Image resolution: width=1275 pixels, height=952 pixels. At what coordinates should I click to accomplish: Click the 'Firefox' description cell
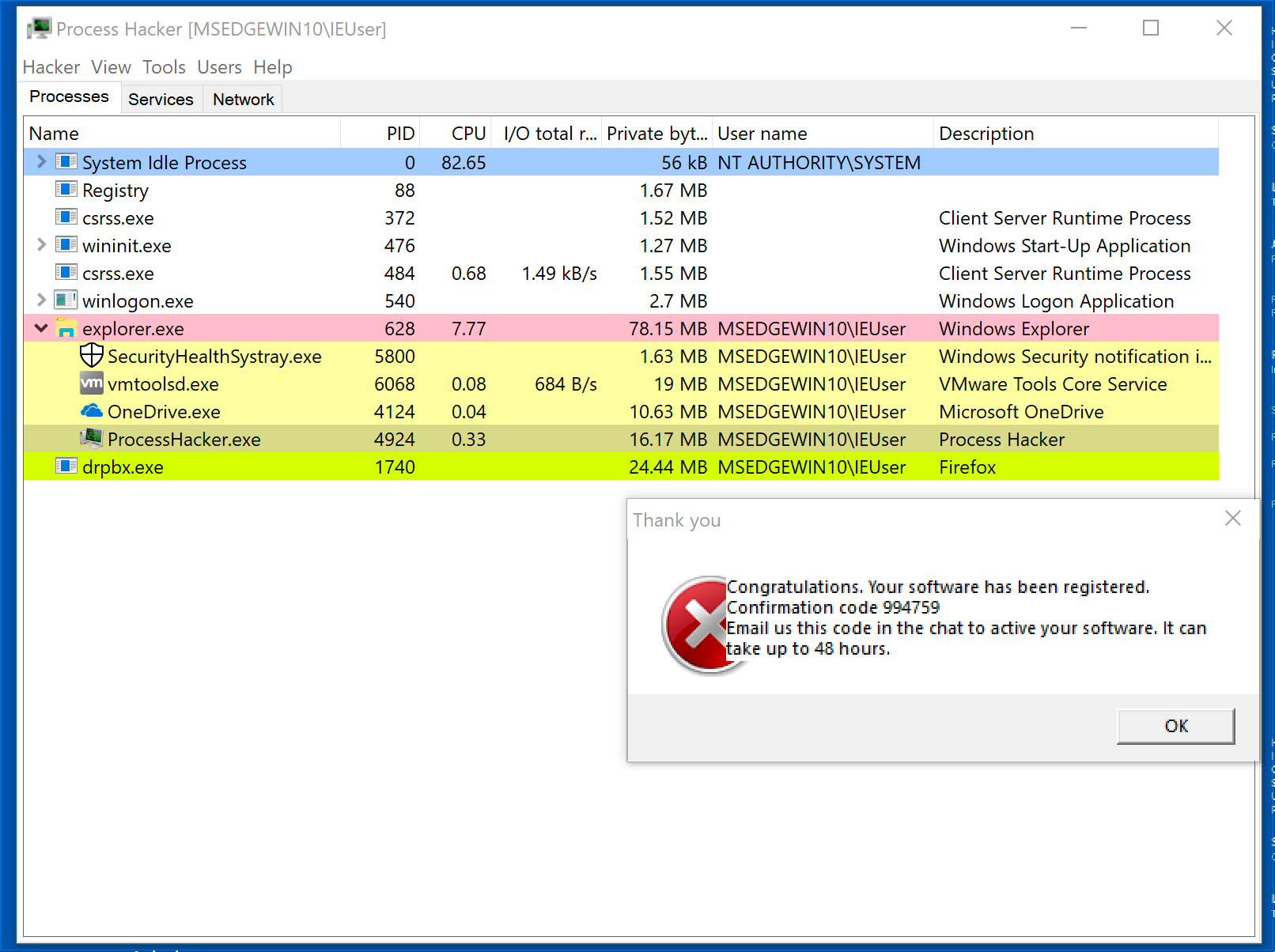[x=967, y=467]
